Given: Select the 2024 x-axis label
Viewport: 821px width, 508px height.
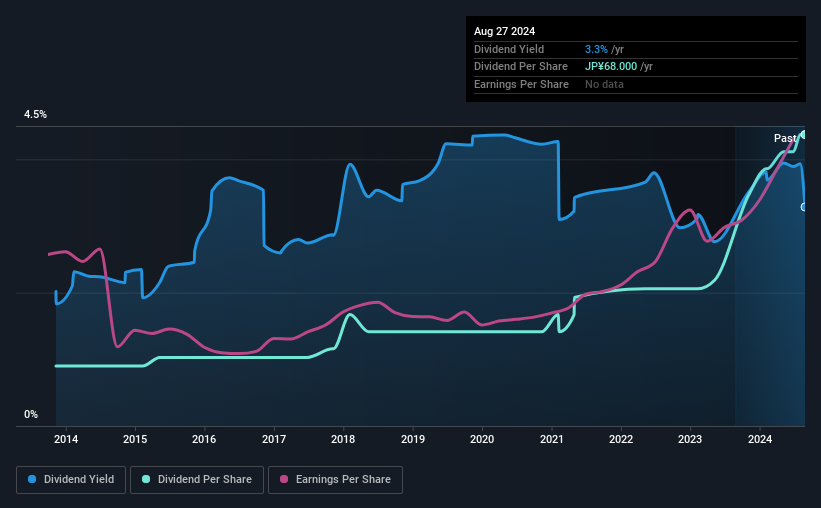Looking at the screenshot, I should click(760, 439).
